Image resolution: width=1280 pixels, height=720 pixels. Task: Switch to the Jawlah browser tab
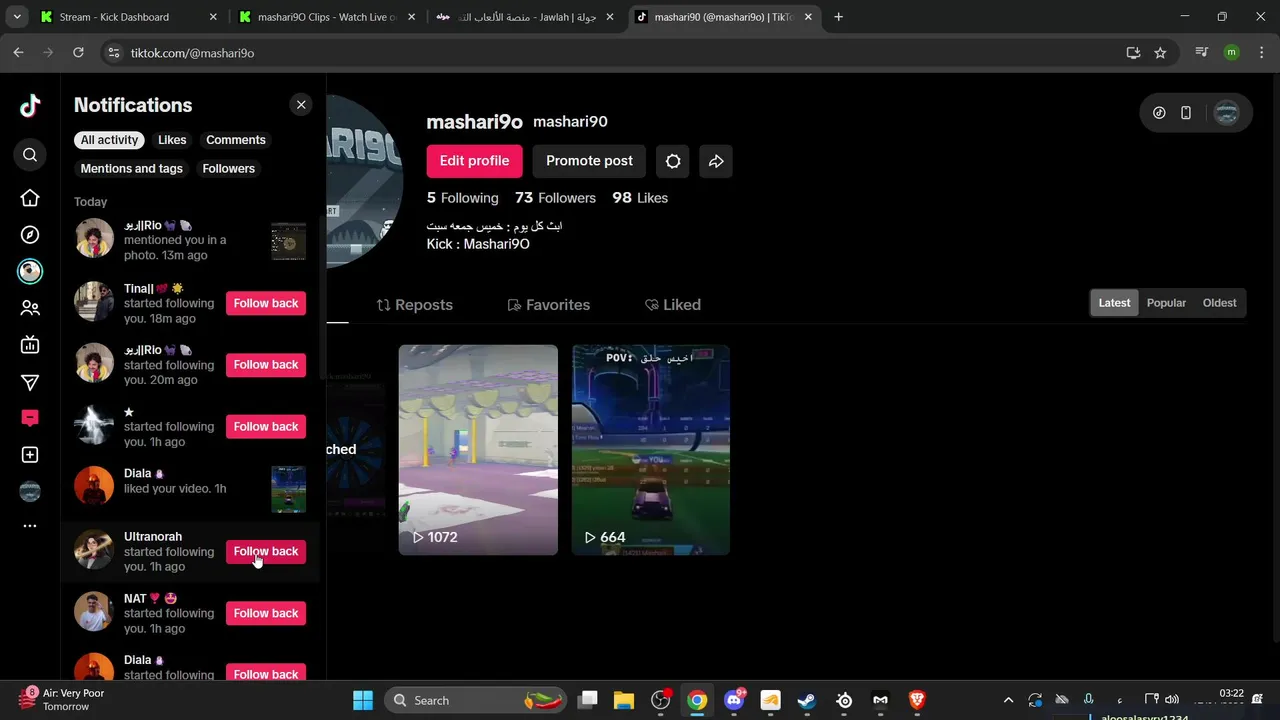[x=525, y=17]
